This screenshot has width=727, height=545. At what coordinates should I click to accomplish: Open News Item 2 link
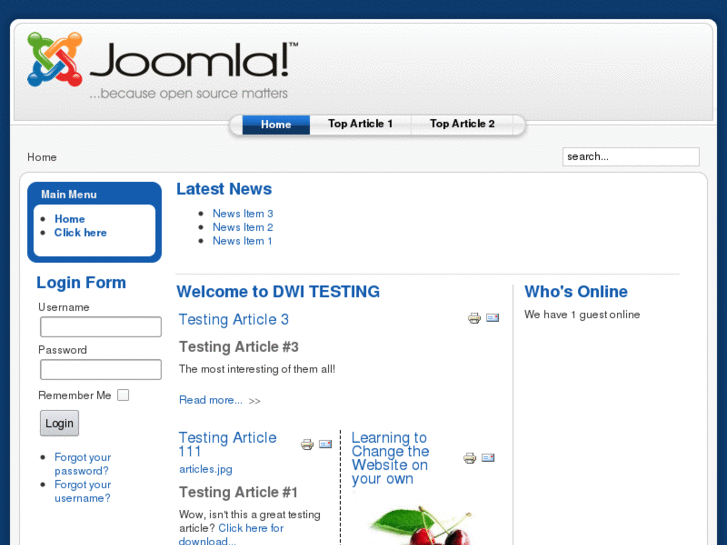[x=242, y=227]
